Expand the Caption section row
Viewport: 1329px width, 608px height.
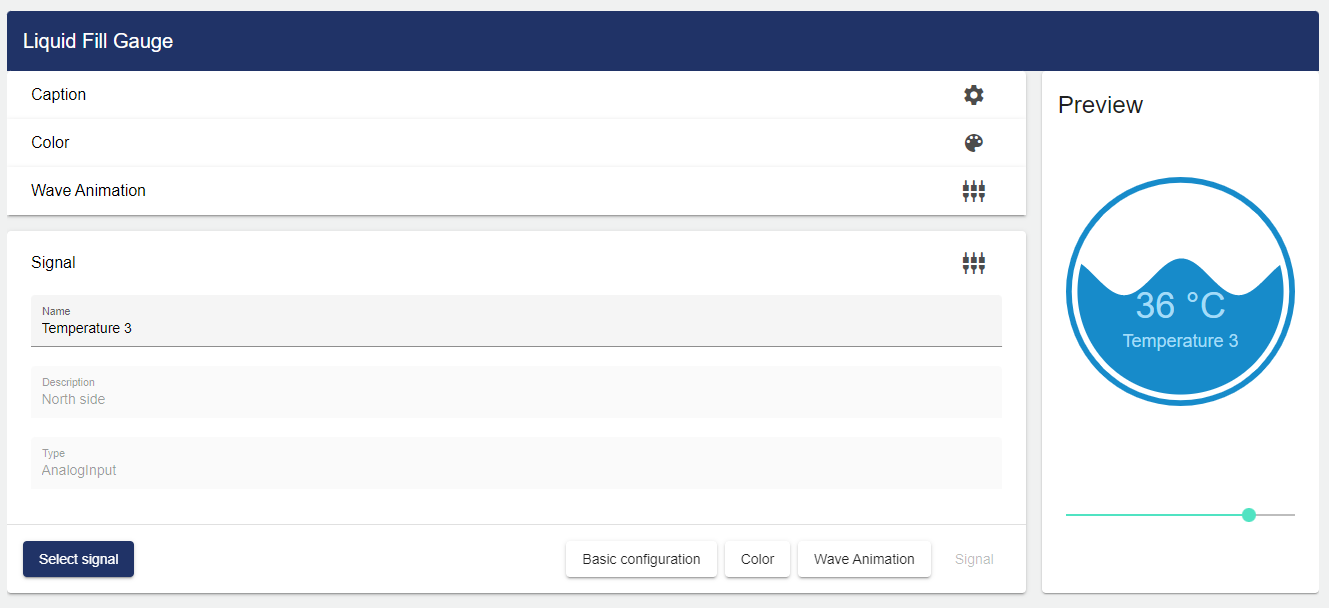[x=480, y=95]
